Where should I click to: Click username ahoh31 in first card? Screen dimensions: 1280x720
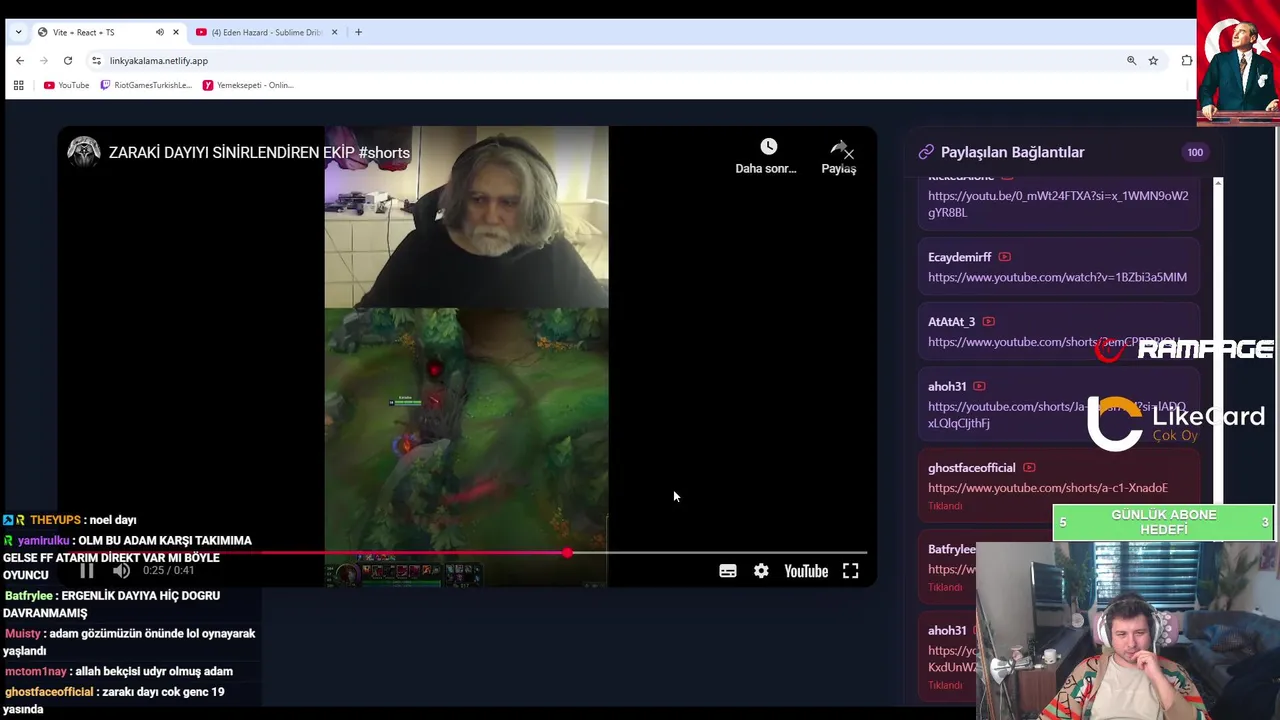pos(947,386)
